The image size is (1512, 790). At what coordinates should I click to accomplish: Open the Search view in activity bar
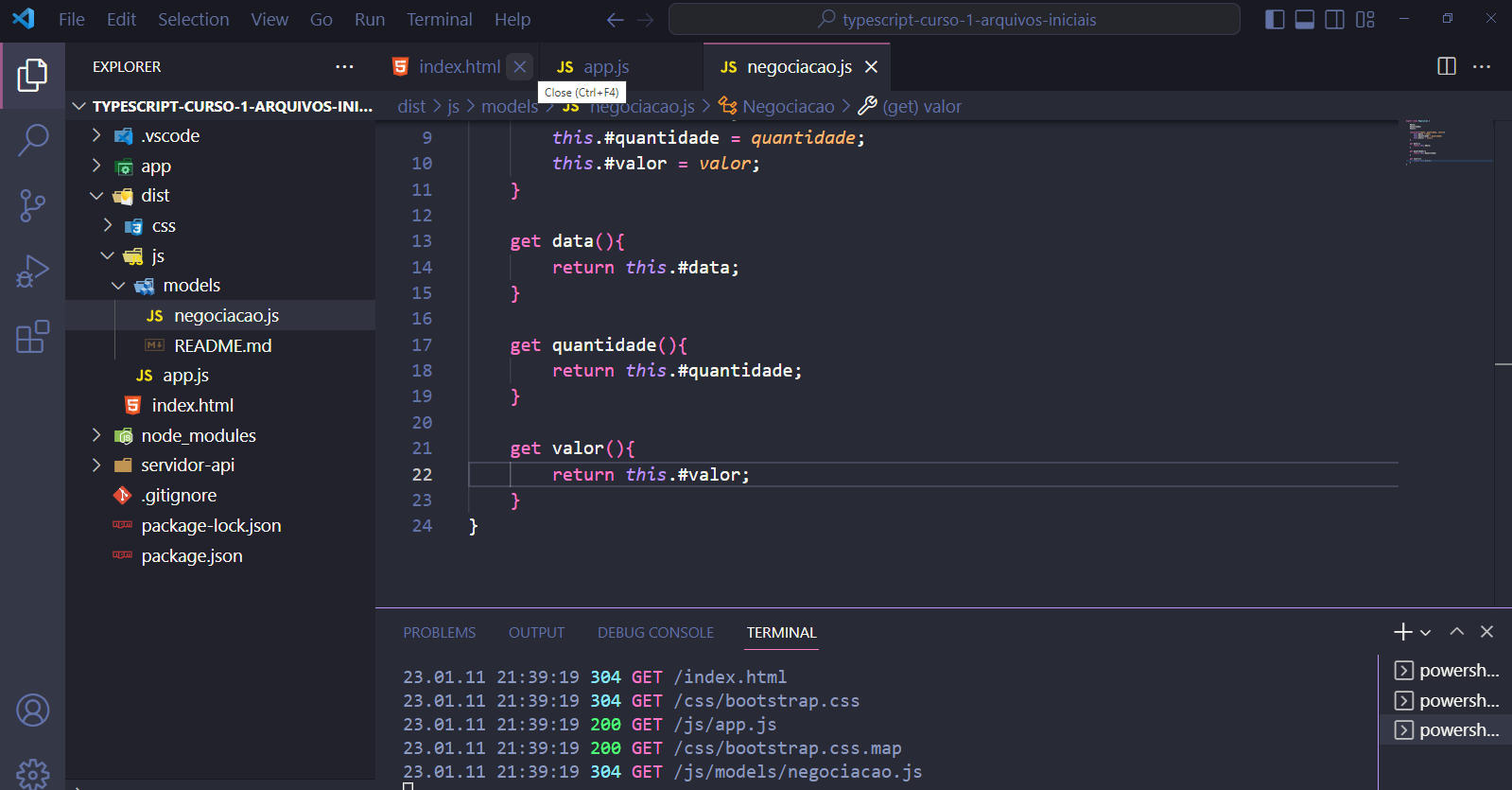32,139
